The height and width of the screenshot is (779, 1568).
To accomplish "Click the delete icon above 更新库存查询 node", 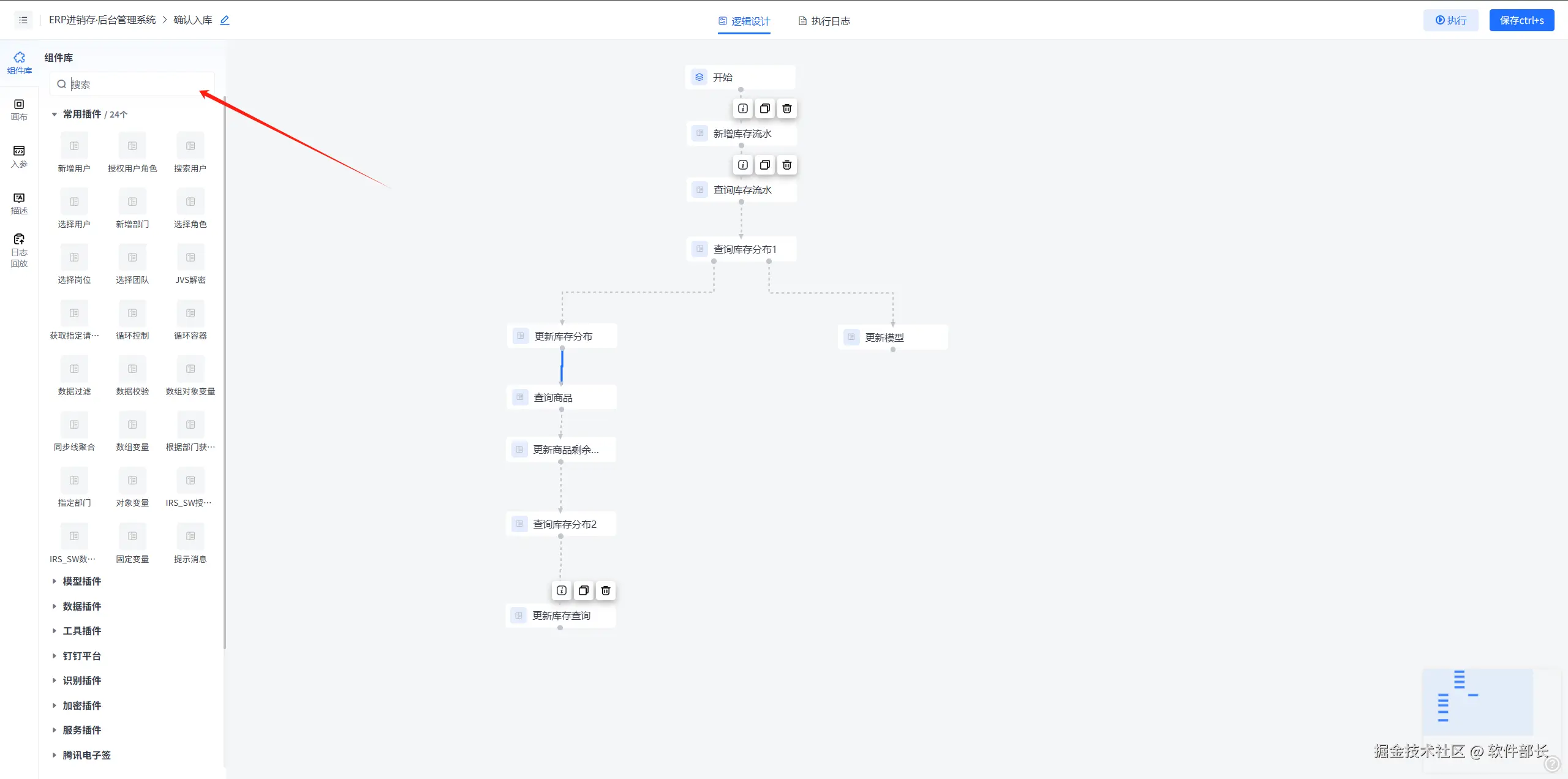I will (605, 590).
